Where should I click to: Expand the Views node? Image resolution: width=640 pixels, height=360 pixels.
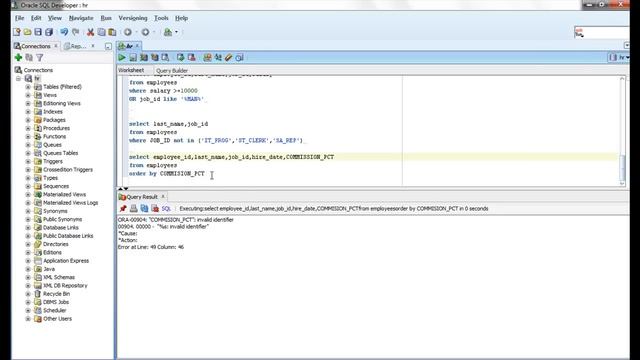pos(28,95)
